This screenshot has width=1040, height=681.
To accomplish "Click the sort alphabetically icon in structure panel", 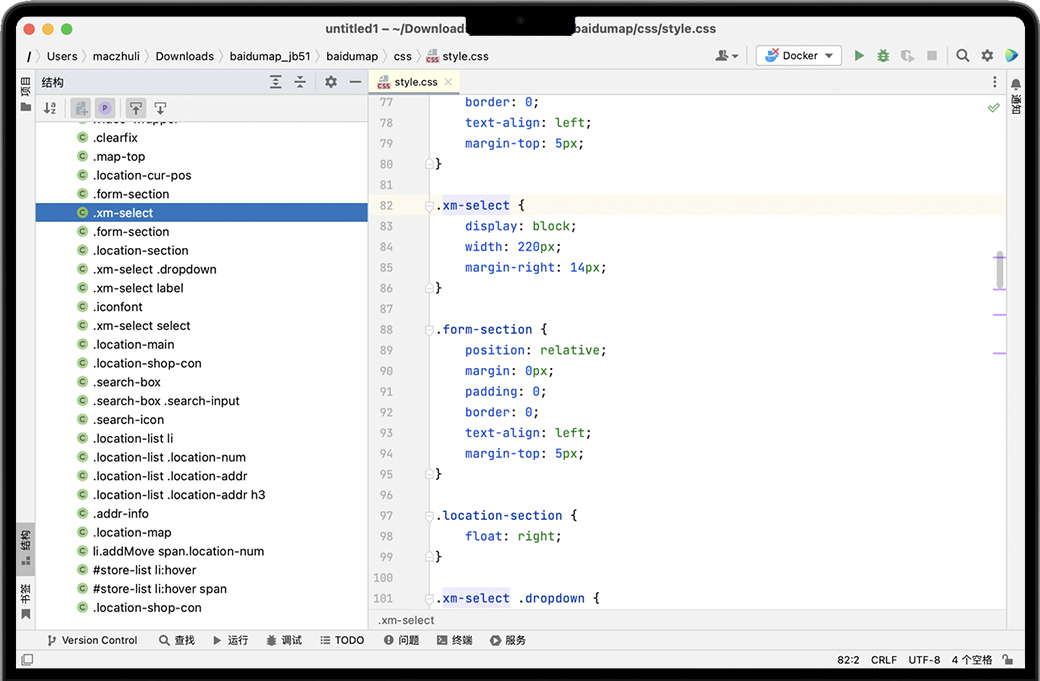I will coord(50,108).
